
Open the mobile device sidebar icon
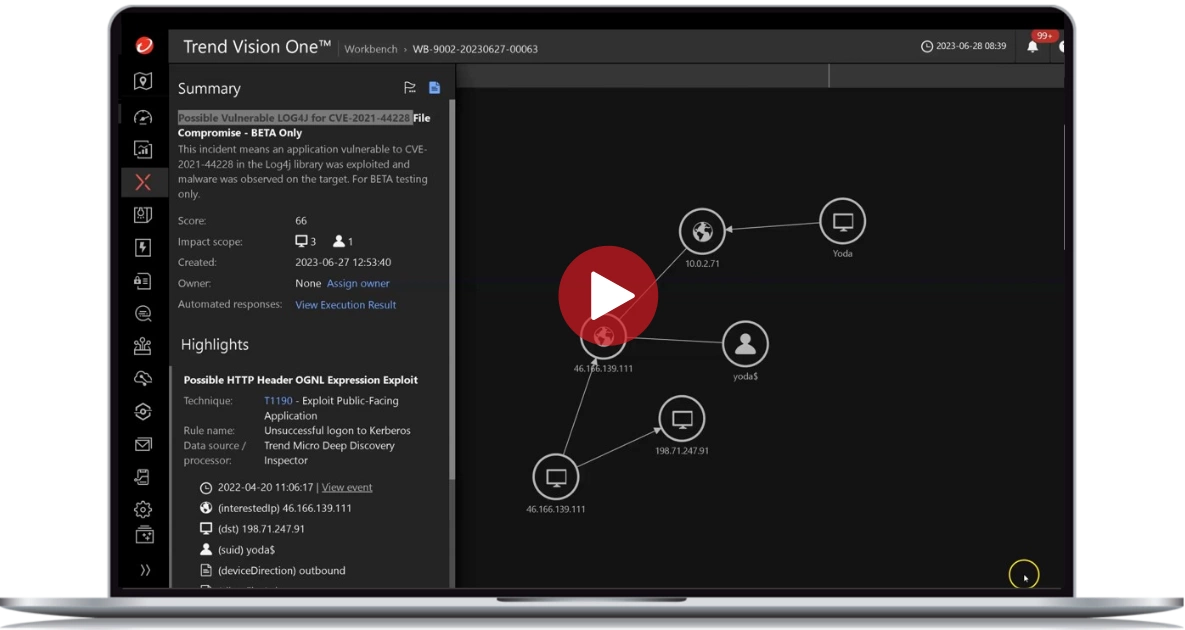[143, 477]
